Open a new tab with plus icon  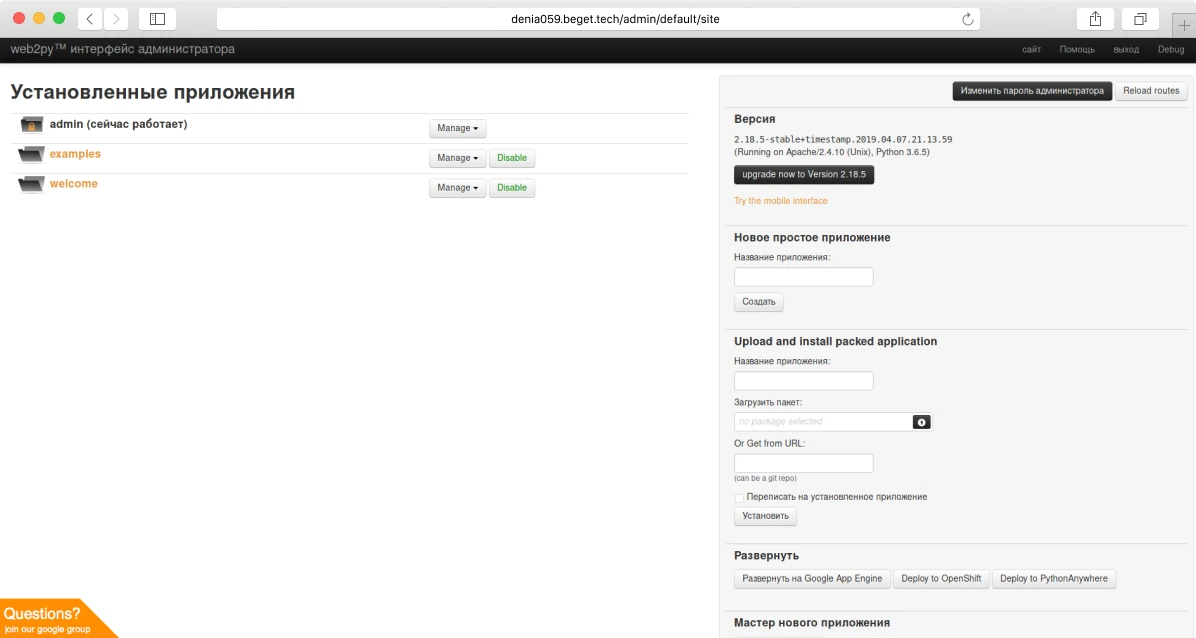coord(1183,25)
